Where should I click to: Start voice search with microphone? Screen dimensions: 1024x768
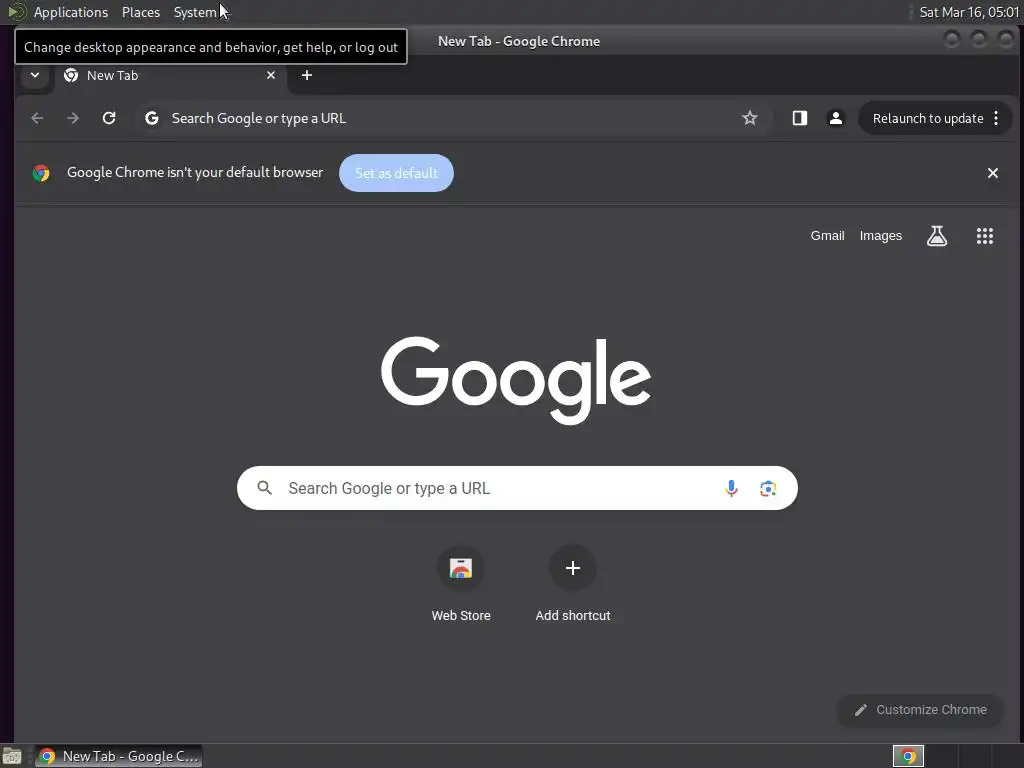point(731,488)
